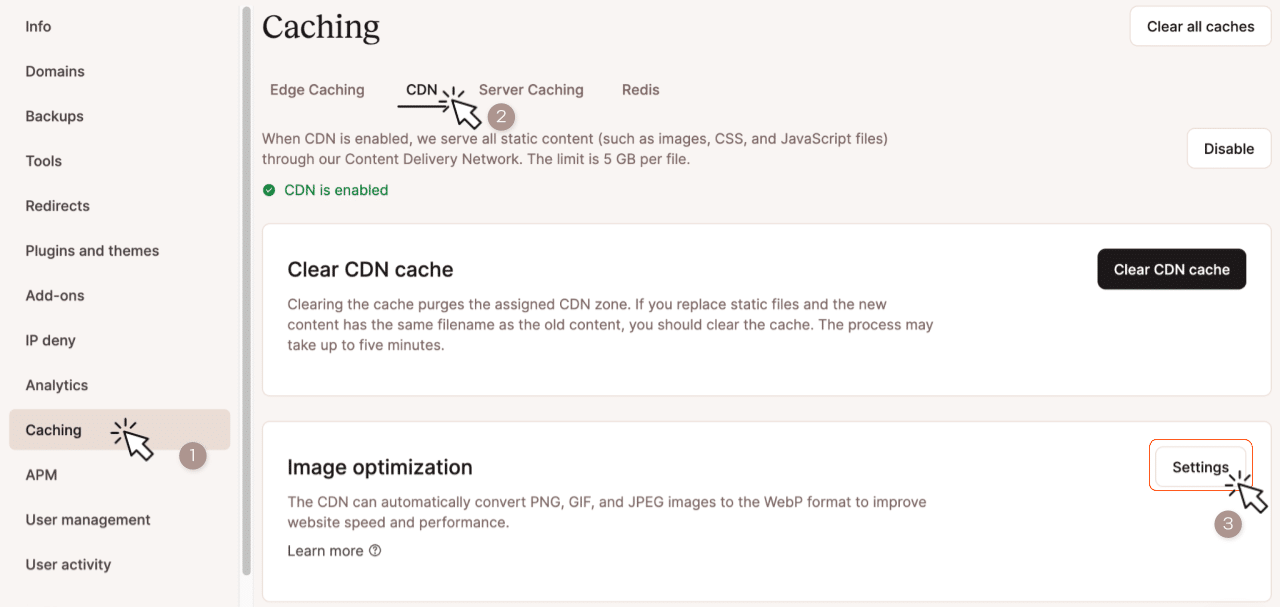This screenshot has height=607, width=1280.
Task: Open the Domains section
Action: pos(55,71)
